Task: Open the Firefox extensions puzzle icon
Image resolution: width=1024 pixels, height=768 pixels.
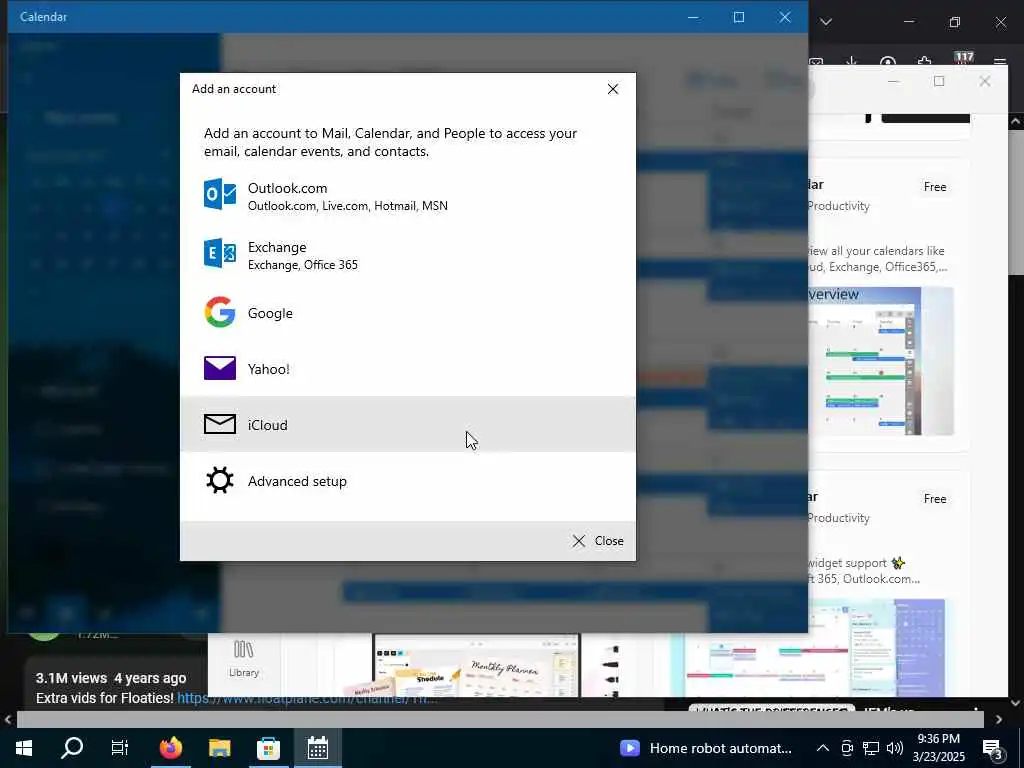Action: pyautogui.click(x=924, y=62)
